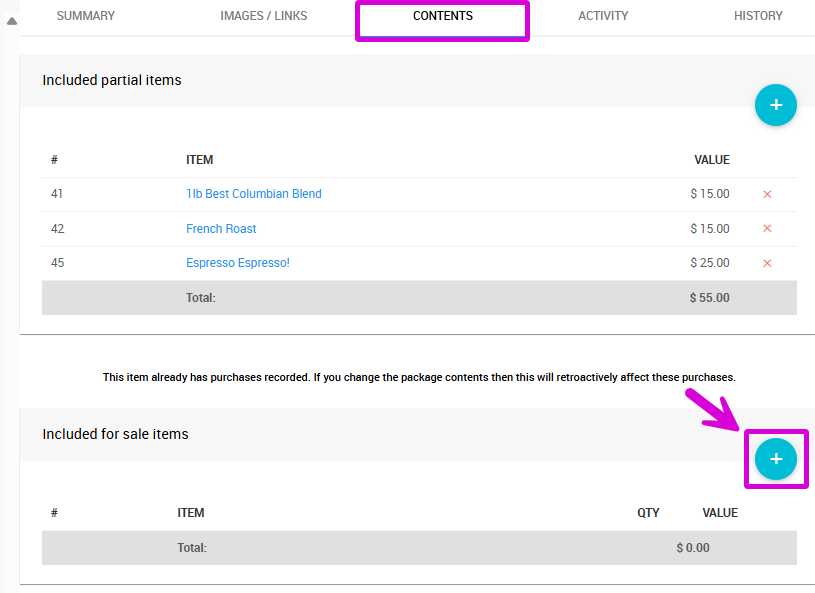
Task: Open the Images / Links tab
Action: pyautogui.click(x=264, y=16)
